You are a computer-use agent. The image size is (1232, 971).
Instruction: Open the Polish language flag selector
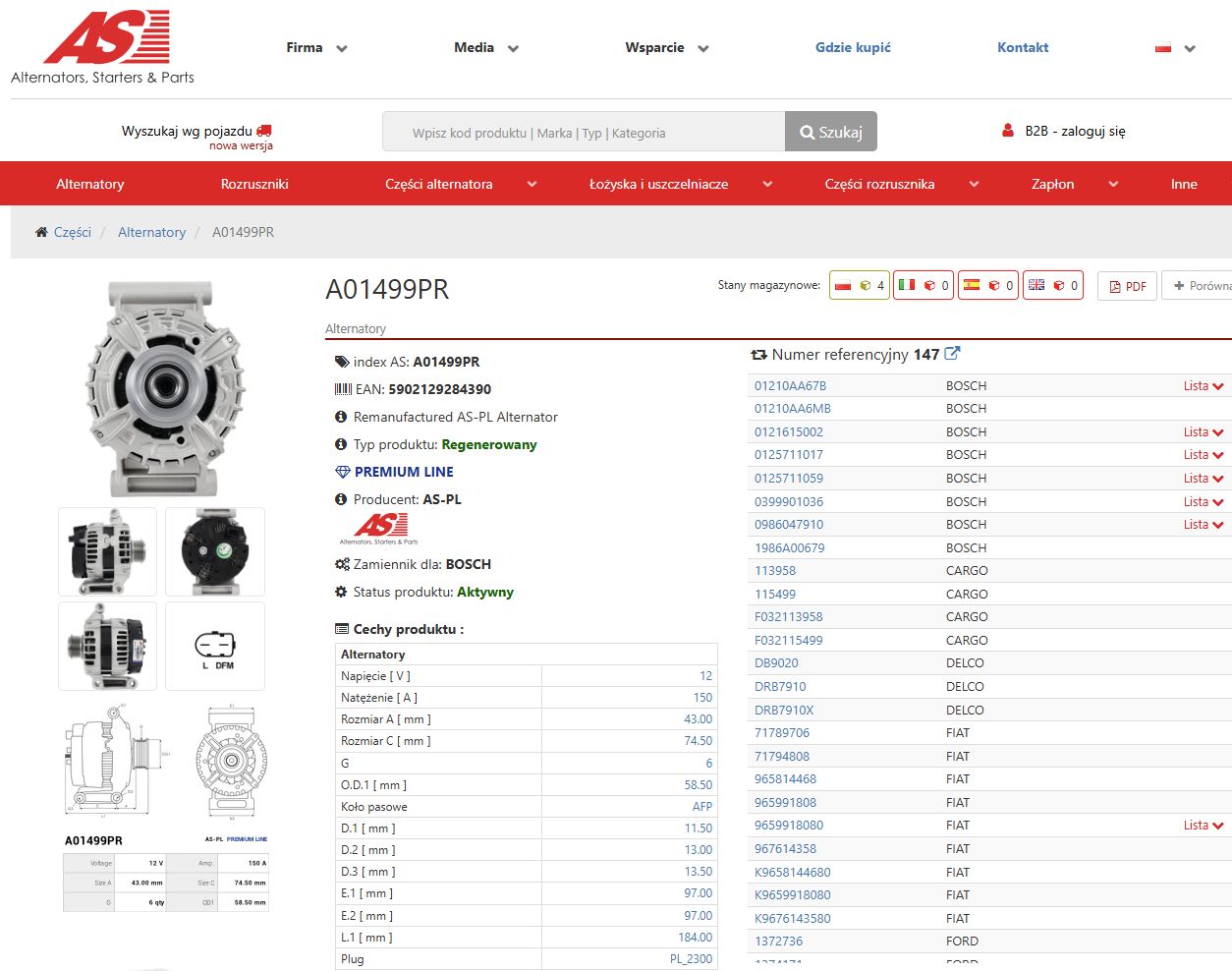[1175, 48]
